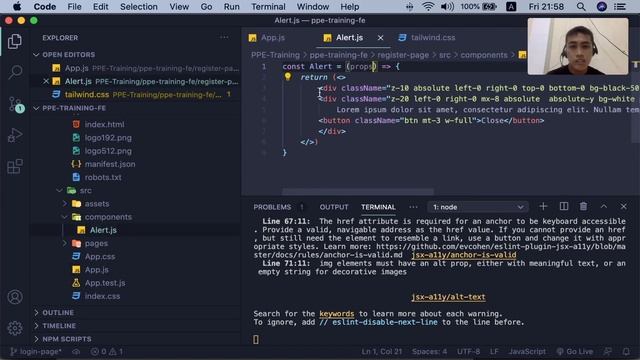Expand the pages folder
The height and width of the screenshot is (360, 640).
[96, 243]
